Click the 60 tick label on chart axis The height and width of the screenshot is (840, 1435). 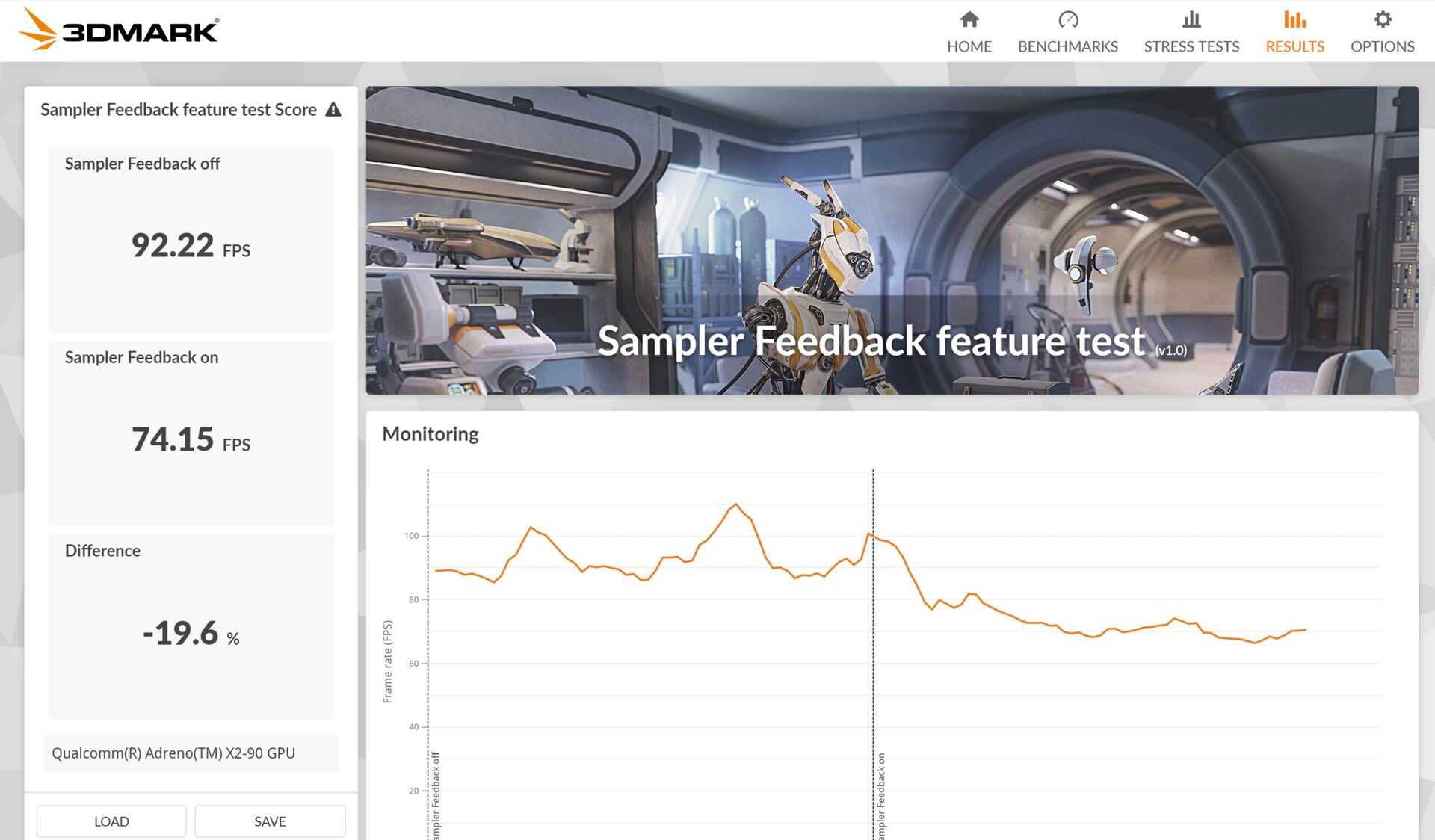click(x=413, y=664)
